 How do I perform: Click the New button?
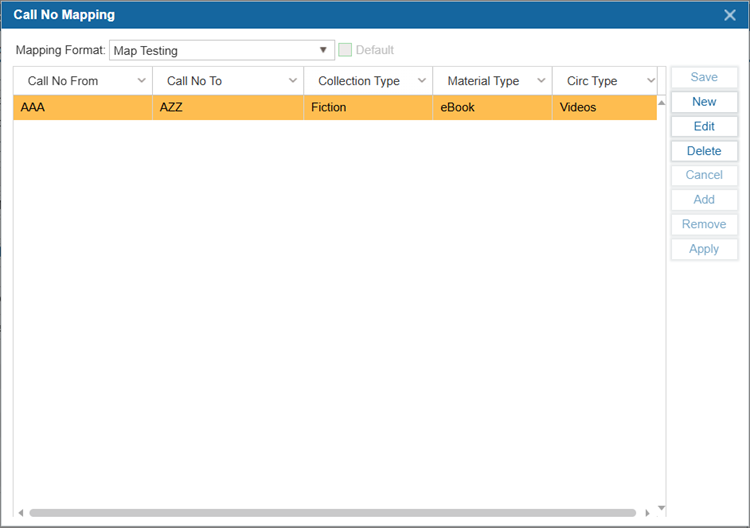pyautogui.click(x=704, y=102)
